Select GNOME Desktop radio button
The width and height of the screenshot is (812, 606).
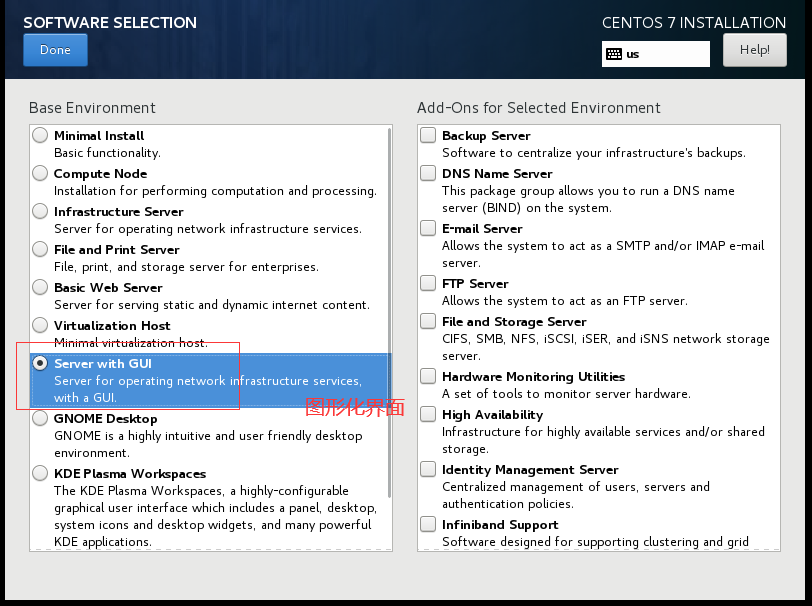tap(40, 418)
